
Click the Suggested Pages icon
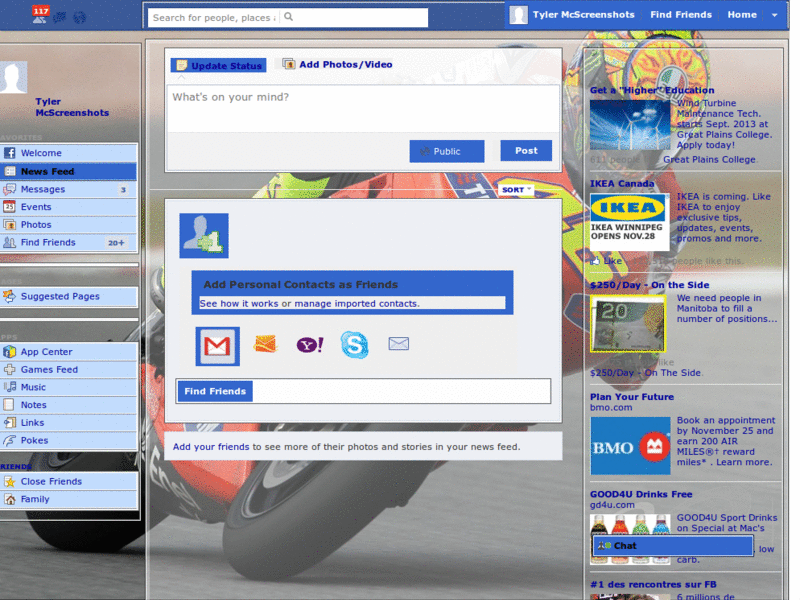[x=9, y=296]
